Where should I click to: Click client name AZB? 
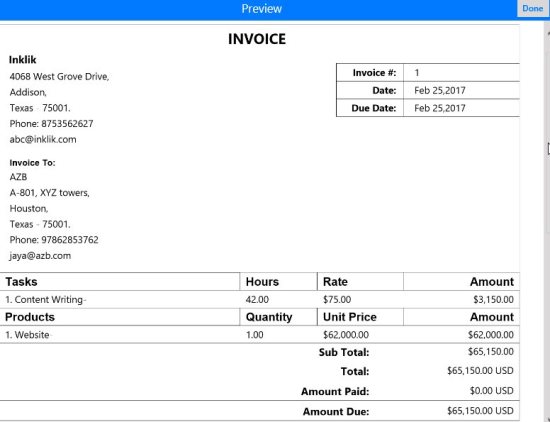pos(18,177)
